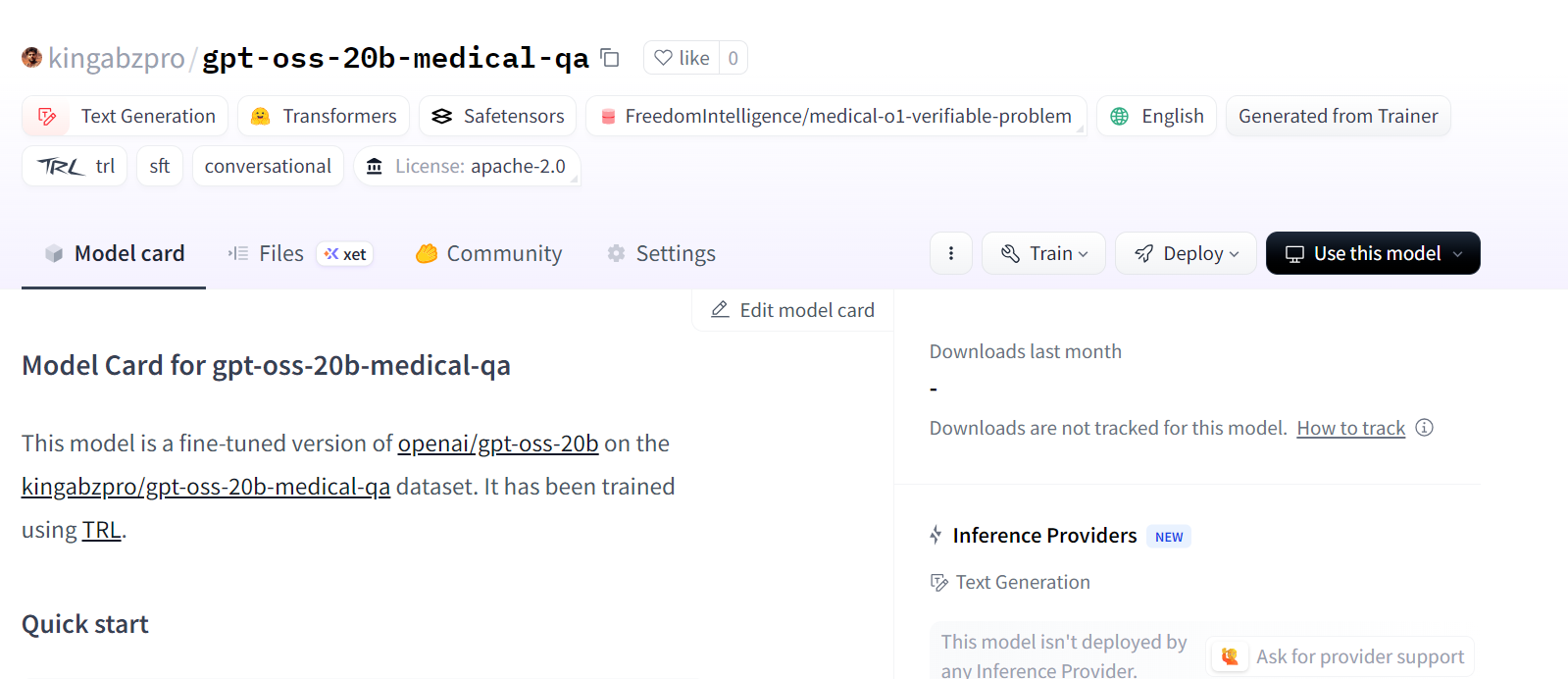The width and height of the screenshot is (1568, 679).
Task: Click the kingabzpro user avatar
Action: click(31, 58)
